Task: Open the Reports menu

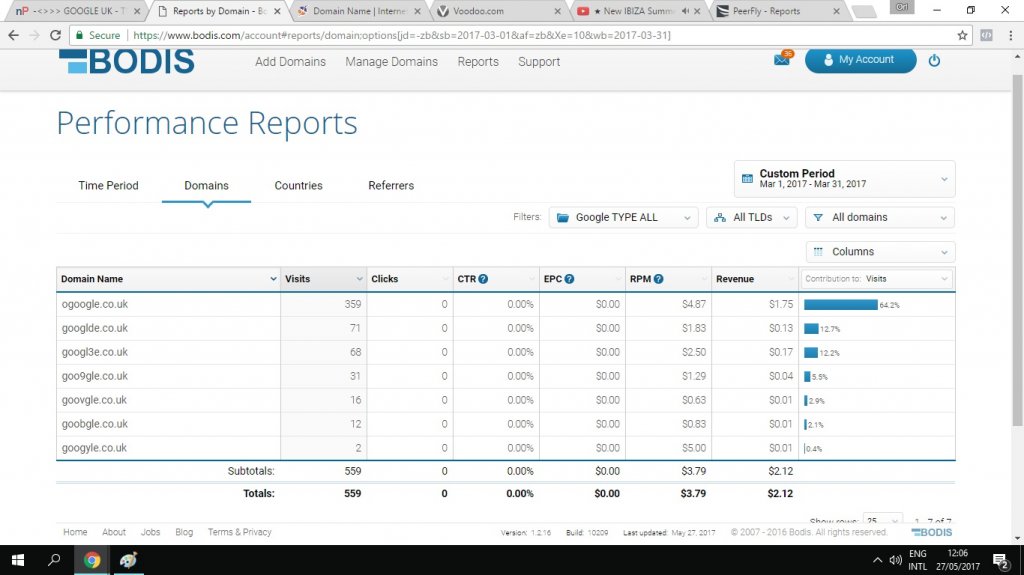Action: pos(478,61)
